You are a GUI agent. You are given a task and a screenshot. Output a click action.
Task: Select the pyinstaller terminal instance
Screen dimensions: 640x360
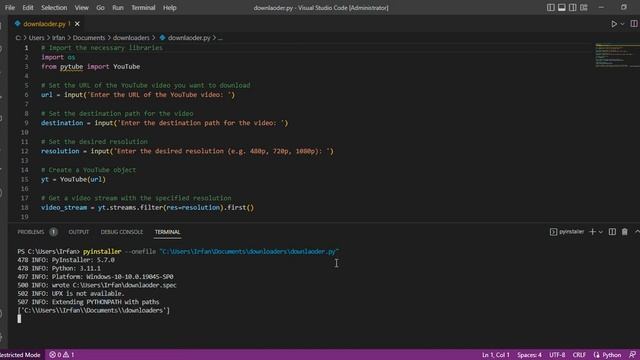click(x=567, y=232)
